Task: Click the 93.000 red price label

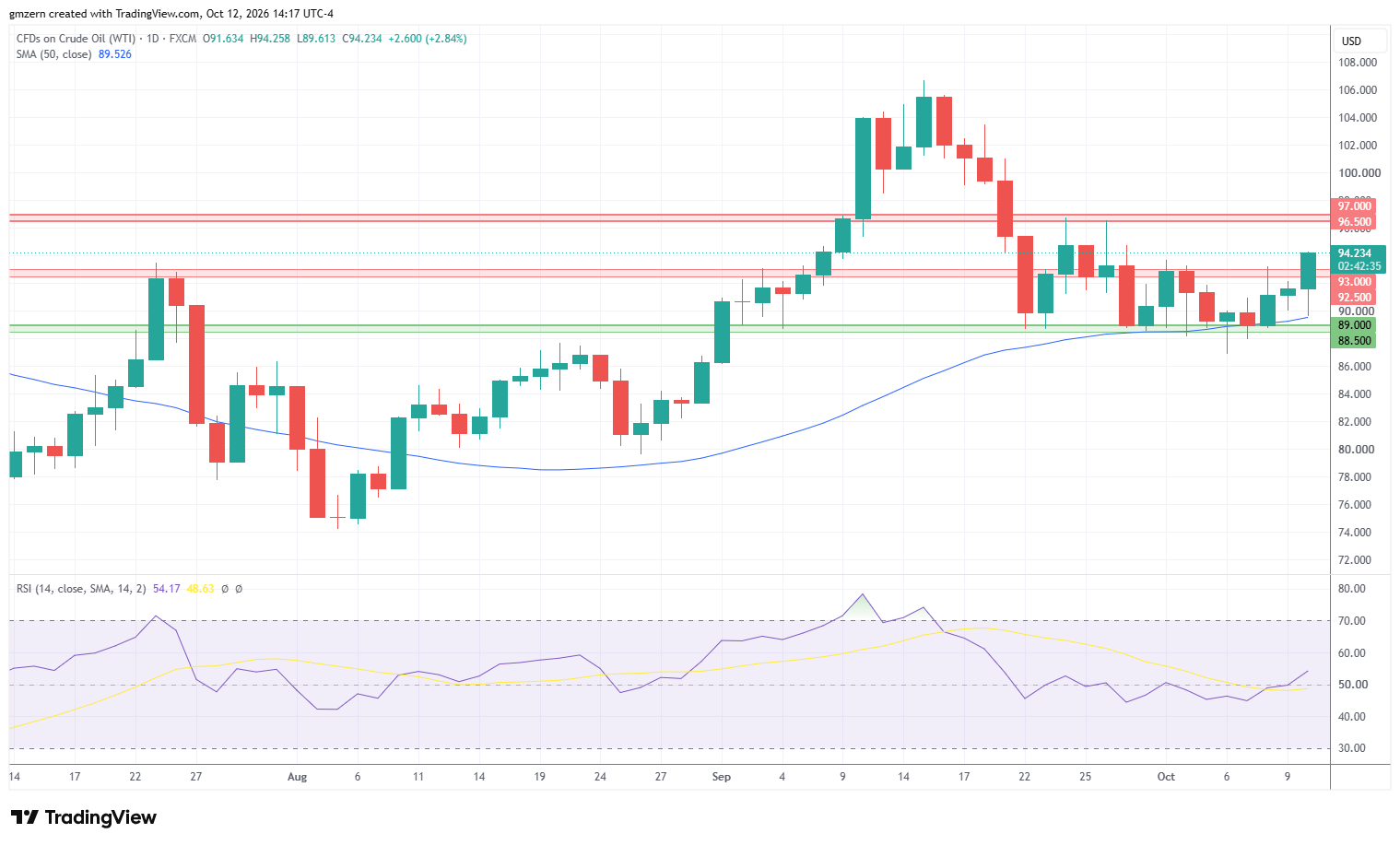Action: pyautogui.click(x=1355, y=282)
